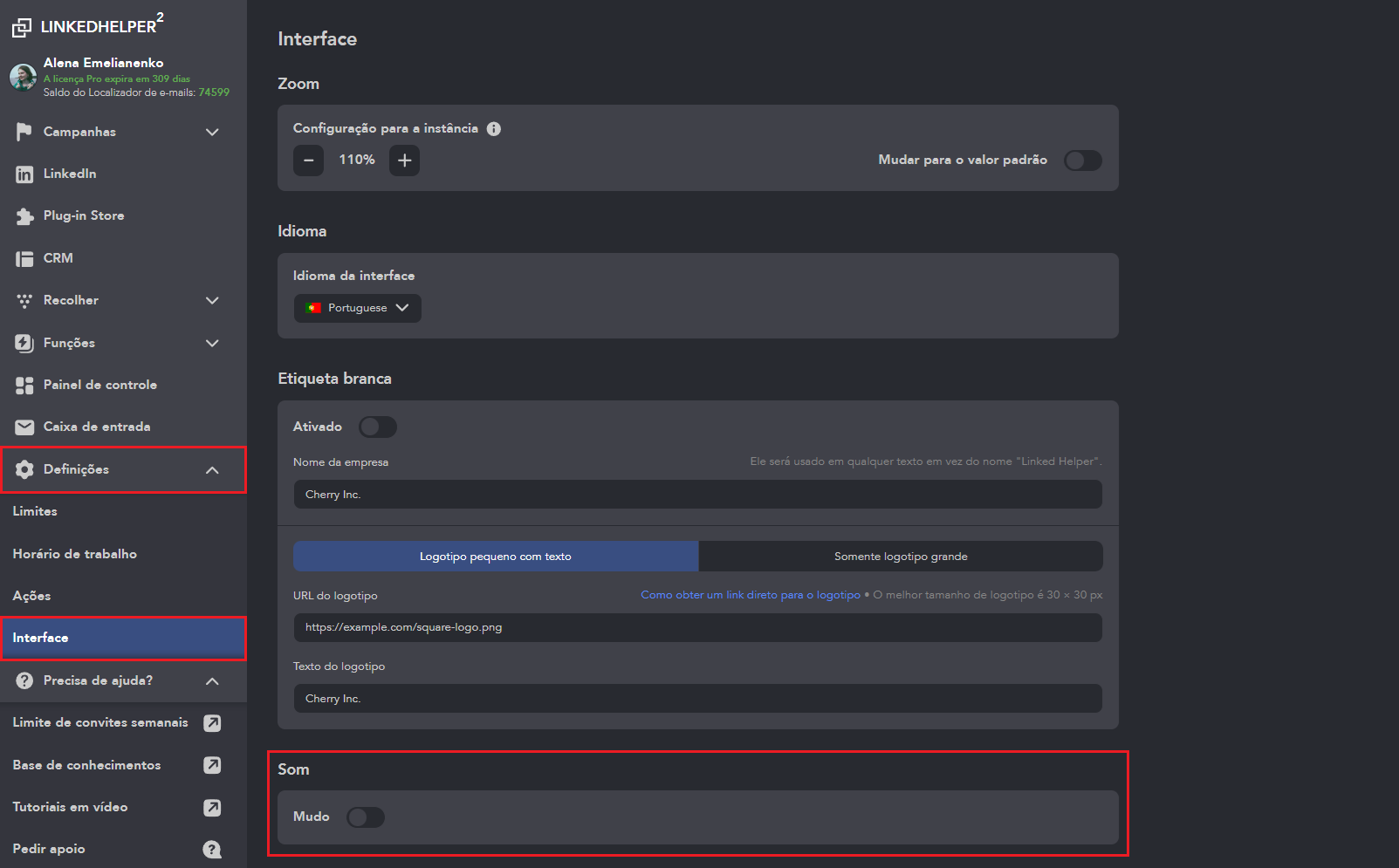Open Painel de controle dashboard icon
The width and height of the screenshot is (1399, 868).
[24, 385]
